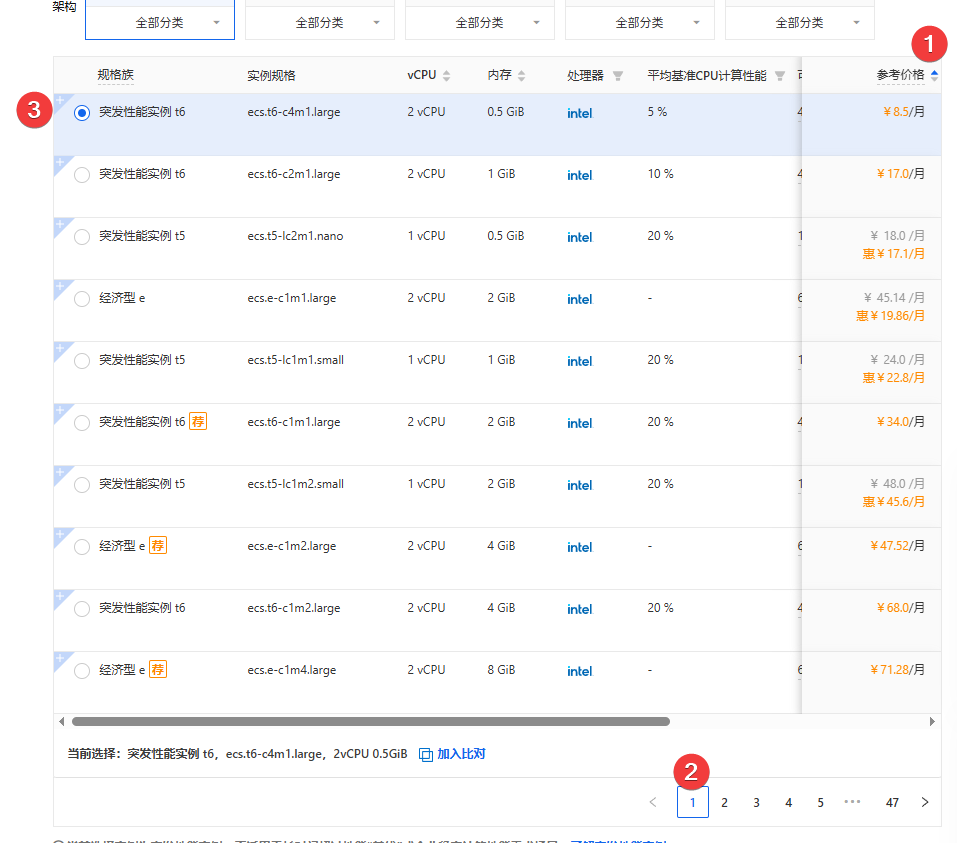Click the table's horizontal scroll left arrow
The height and width of the screenshot is (843, 957).
(62, 722)
